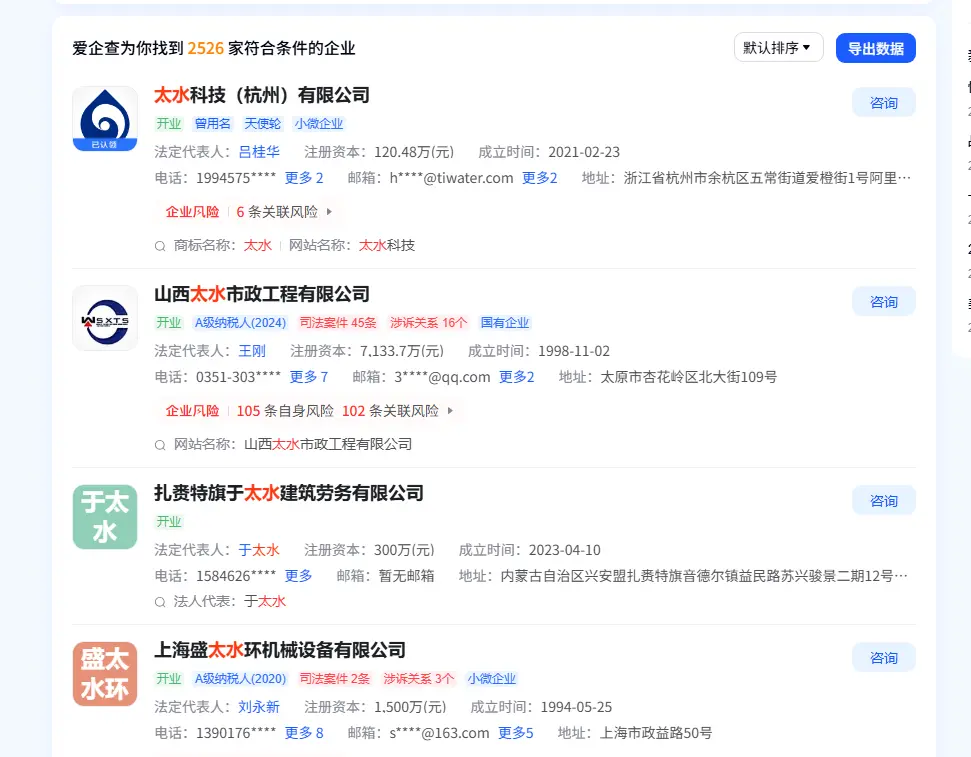Click 开业 status tag on 山西太水市政
The height and width of the screenshot is (757, 971).
(168, 323)
